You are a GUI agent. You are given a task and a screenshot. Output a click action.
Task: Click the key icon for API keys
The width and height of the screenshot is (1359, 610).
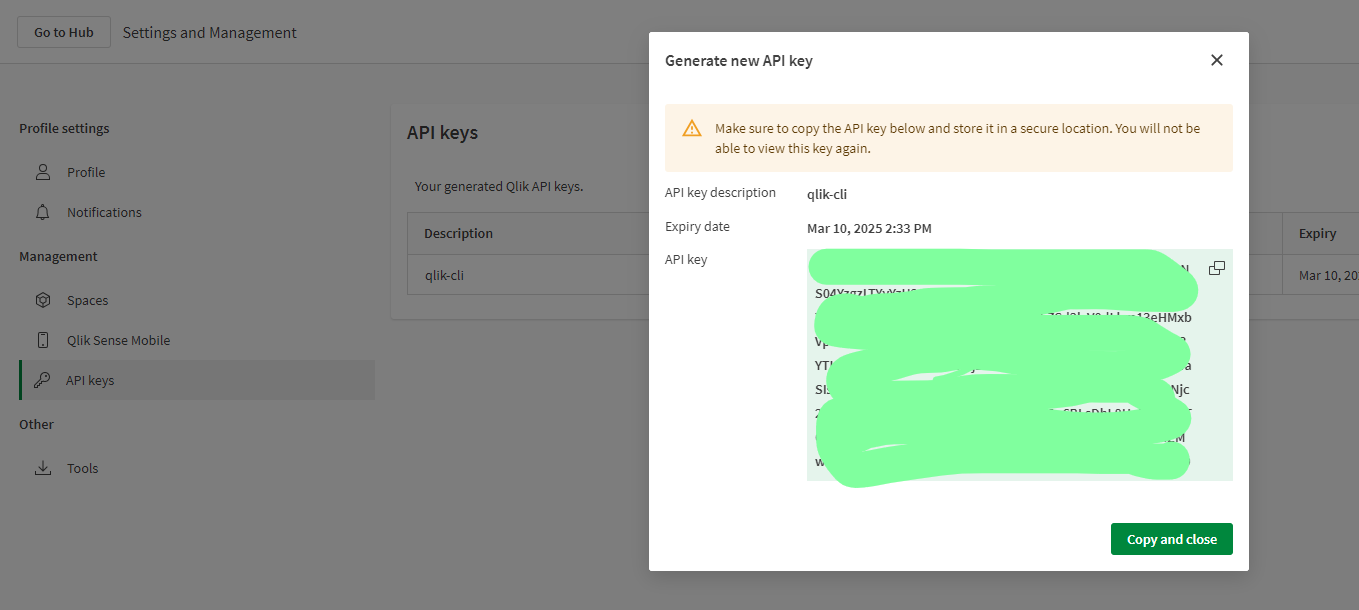42,380
